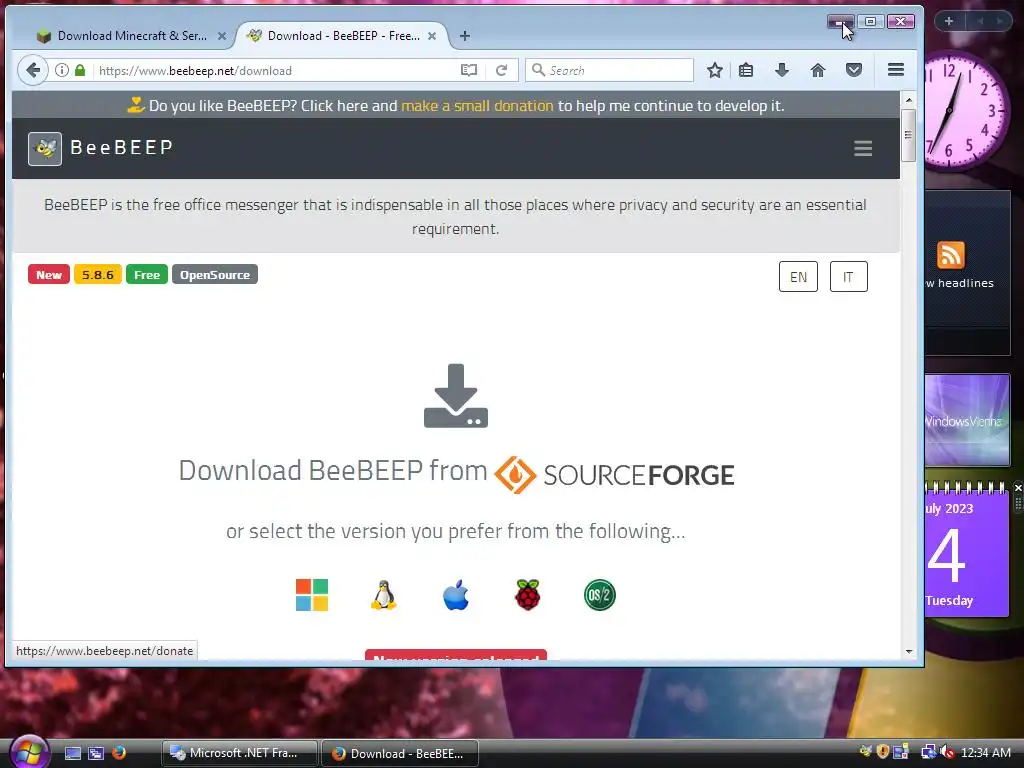Screen dimensions: 1024x768
Task: Click page scrollbar up arrow
Action: point(908,100)
